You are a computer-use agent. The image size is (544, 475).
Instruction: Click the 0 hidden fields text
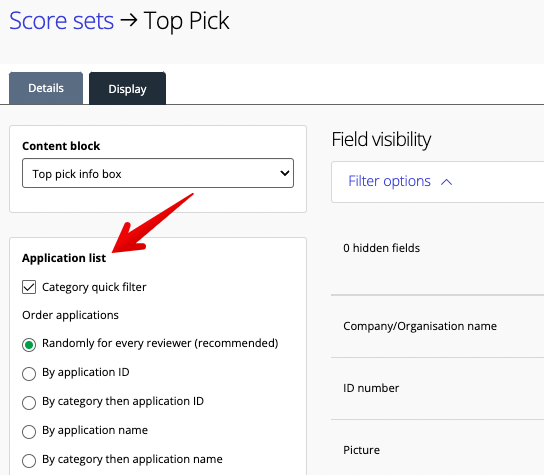tap(381, 248)
